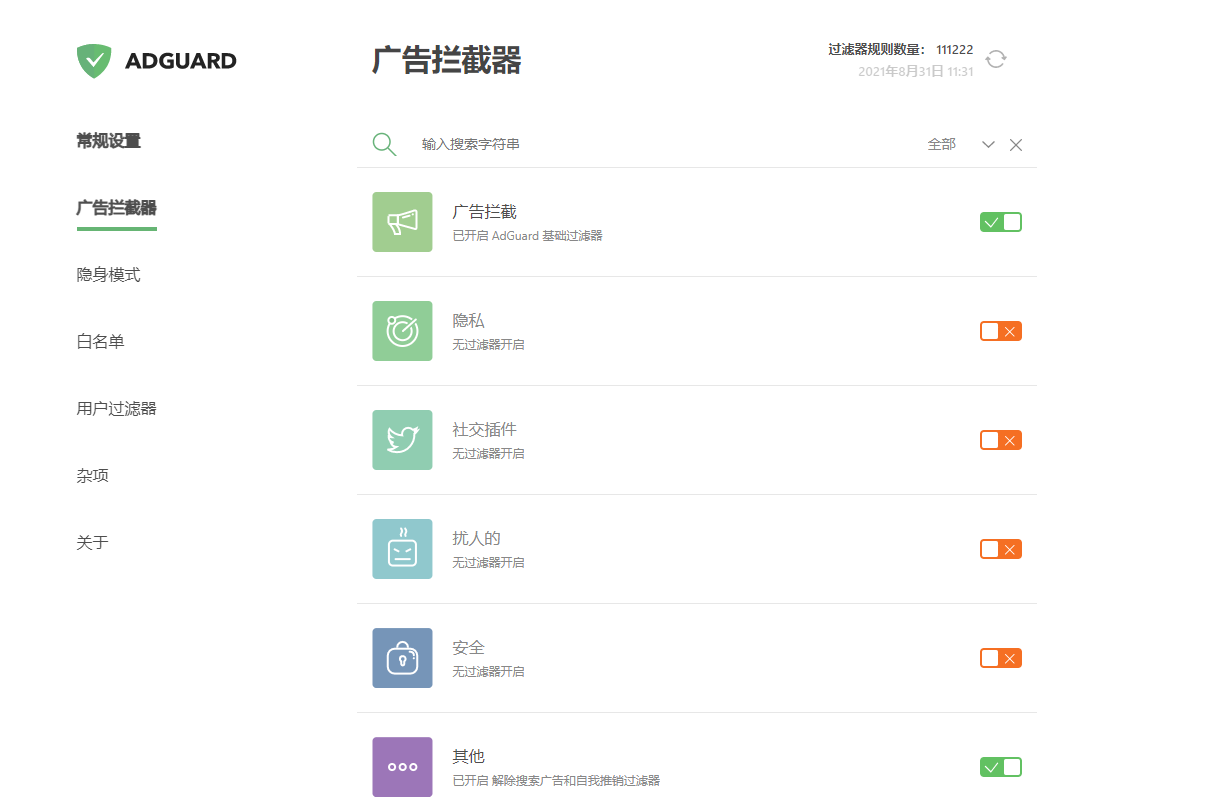Enable the 扰人的 toggle

(x=1001, y=549)
